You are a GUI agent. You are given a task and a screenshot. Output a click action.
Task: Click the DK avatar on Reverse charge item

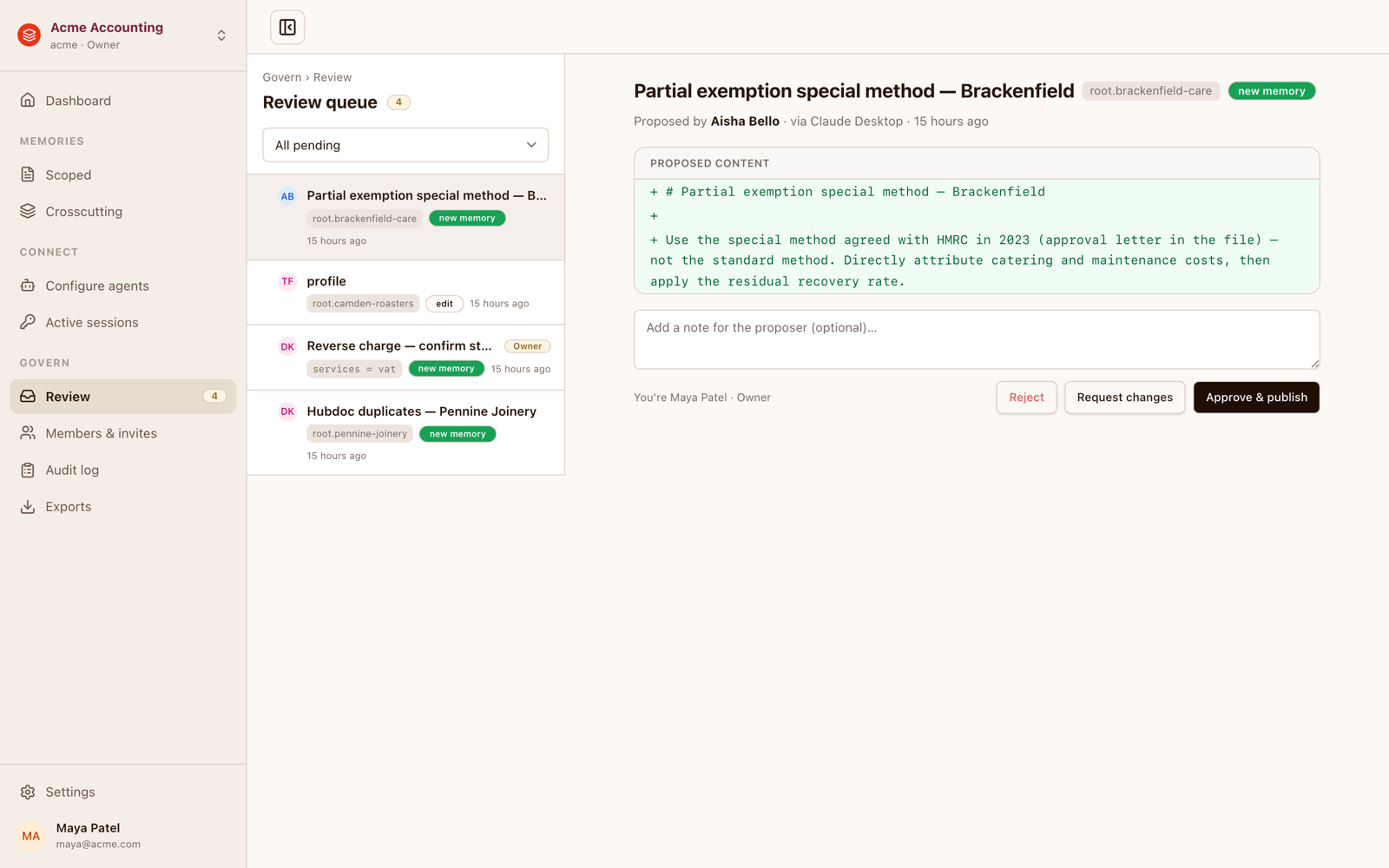click(x=287, y=346)
